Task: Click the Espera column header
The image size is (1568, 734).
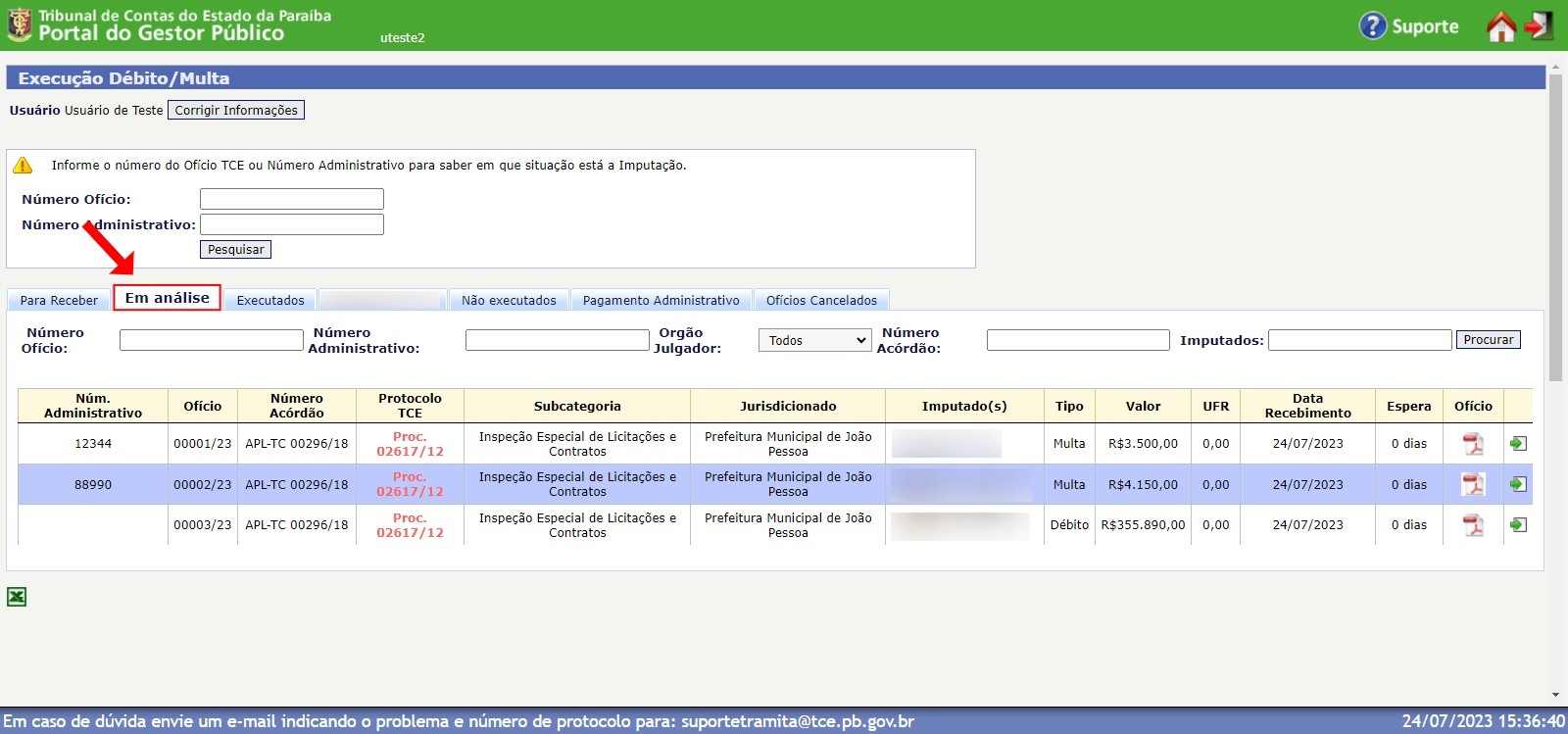Action: pos(1409,406)
